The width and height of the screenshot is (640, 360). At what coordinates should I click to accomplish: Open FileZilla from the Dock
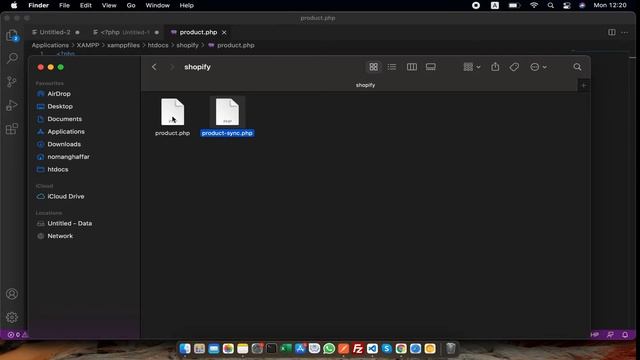[x=358, y=349]
